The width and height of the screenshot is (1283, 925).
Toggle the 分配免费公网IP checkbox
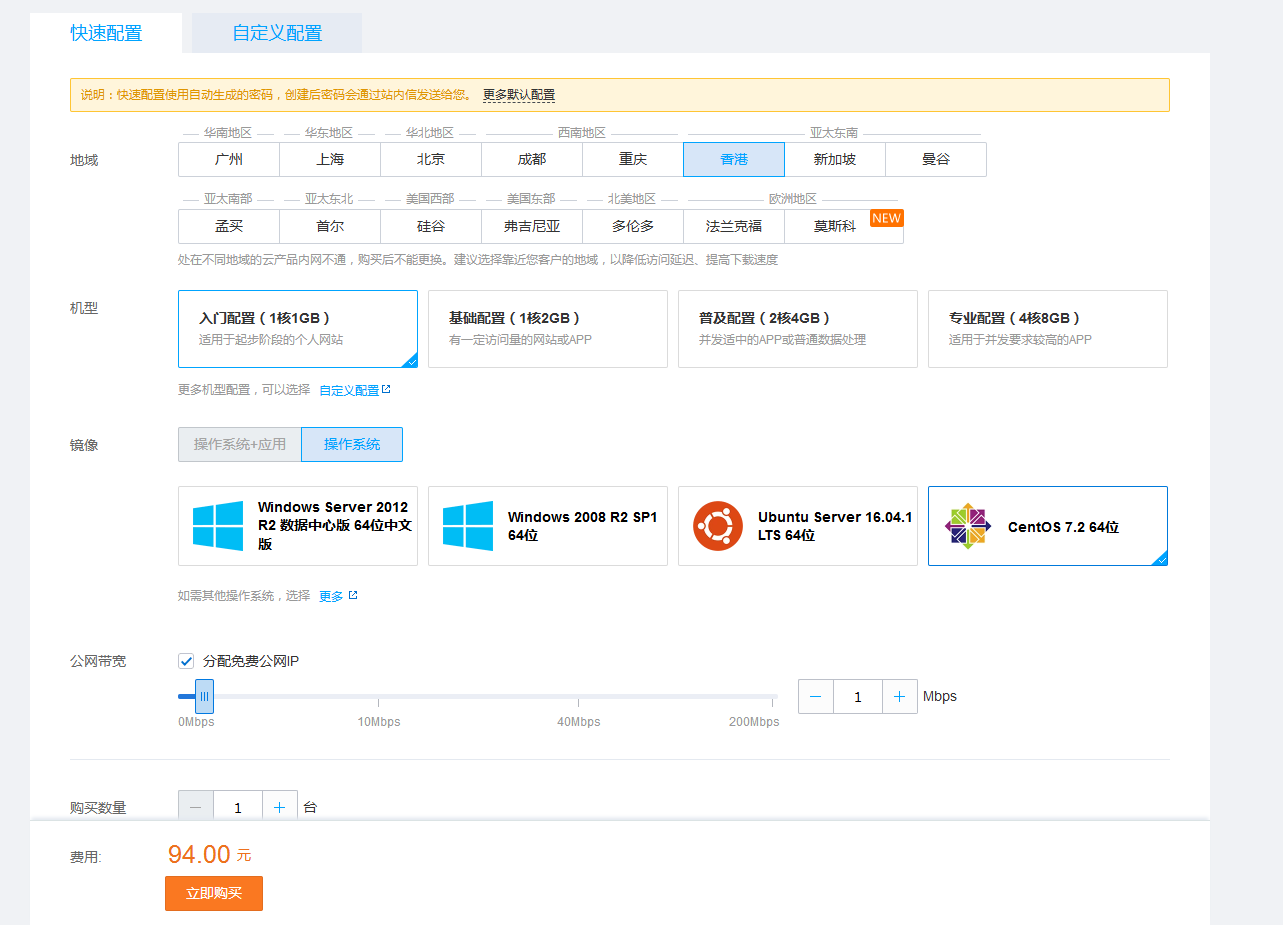click(186, 661)
